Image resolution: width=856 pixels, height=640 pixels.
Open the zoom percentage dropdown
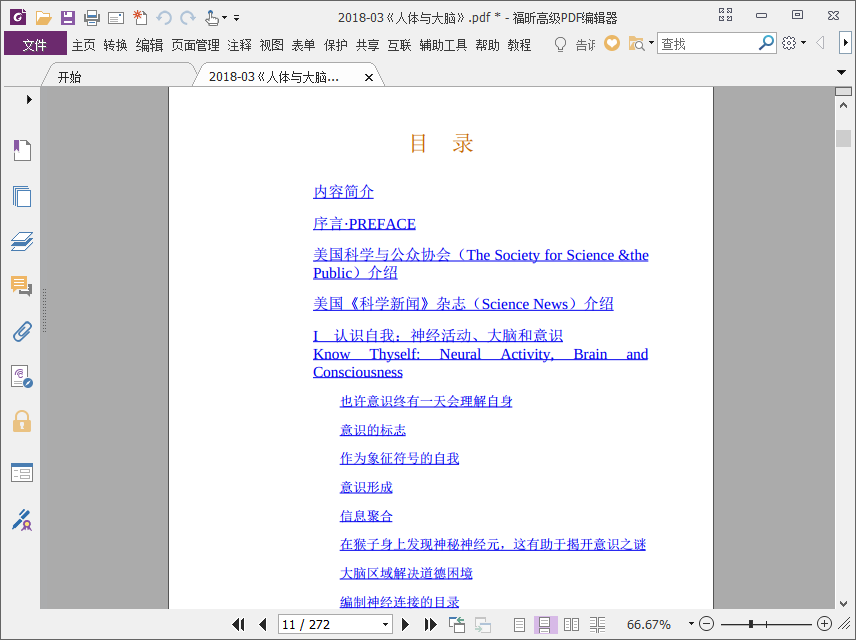pyautogui.click(x=691, y=624)
